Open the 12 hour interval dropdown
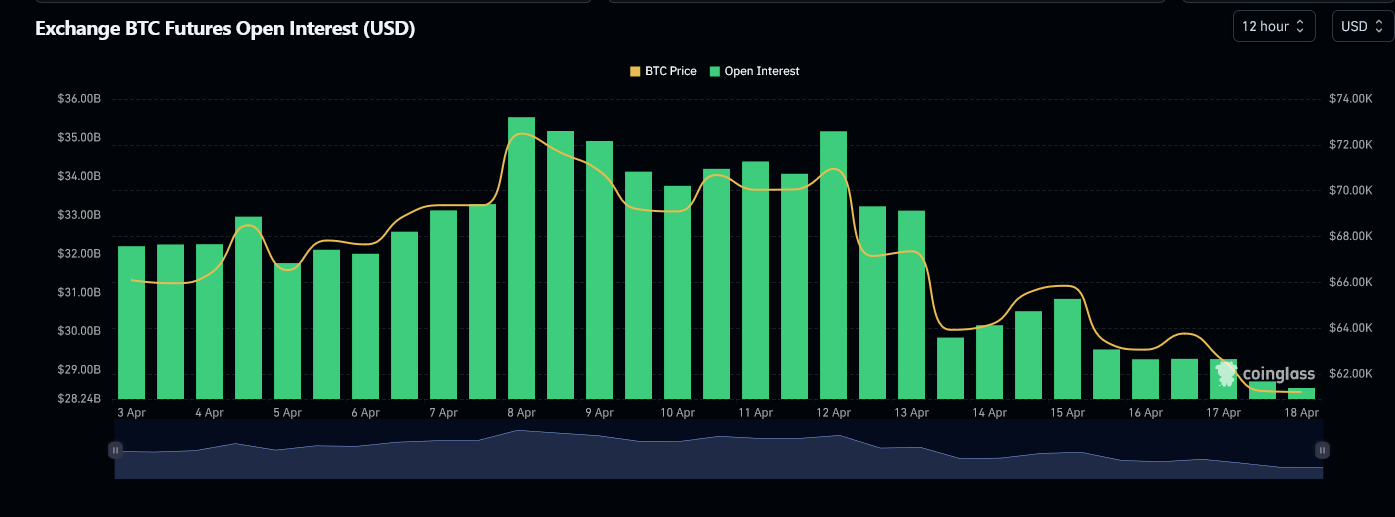This screenshot has height=517, width=1395. [x=1273, y=27]
